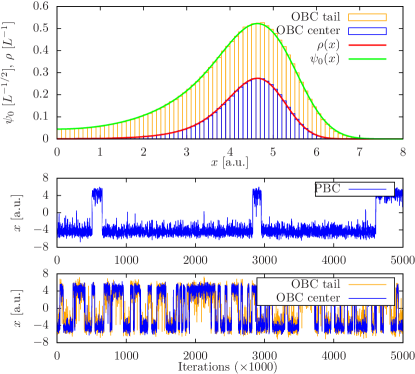The height and width of the screenshot is (374, 415).
Task: Click the '4000' tick label under middle plot
Action: tap(334, 260)
